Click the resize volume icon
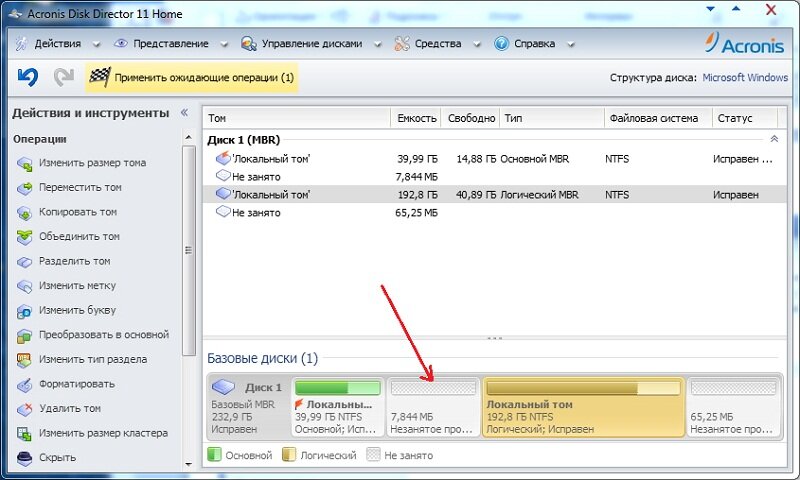 pos(24,164)
